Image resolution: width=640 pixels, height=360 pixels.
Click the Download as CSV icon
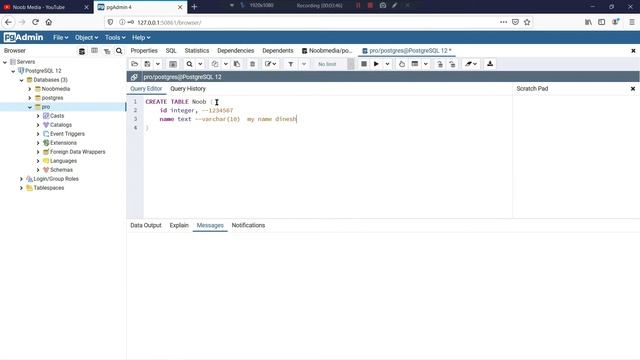[490, 64]
